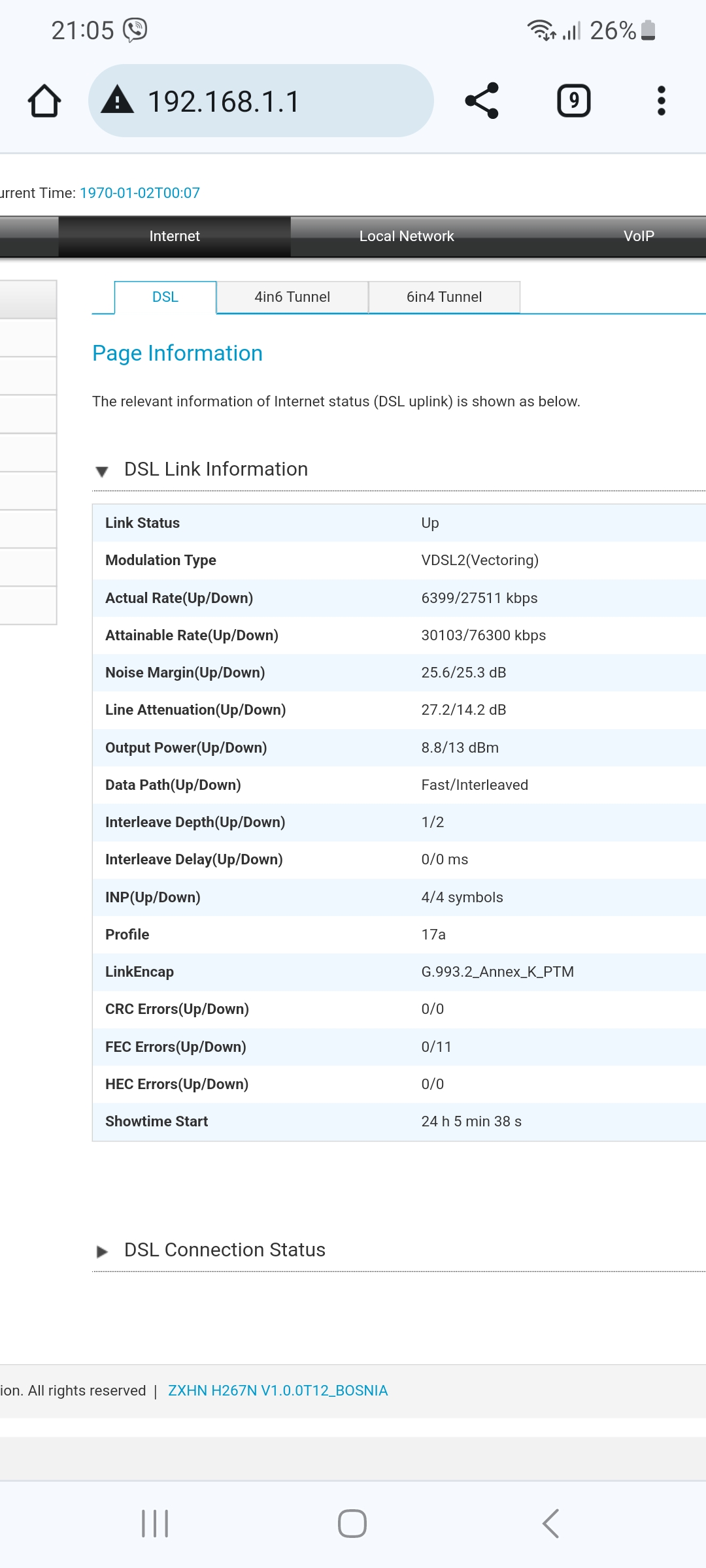Tap the VDSL2(Vectoring) modulation value
Screen dimensions: 706x1568
(480, 560)
